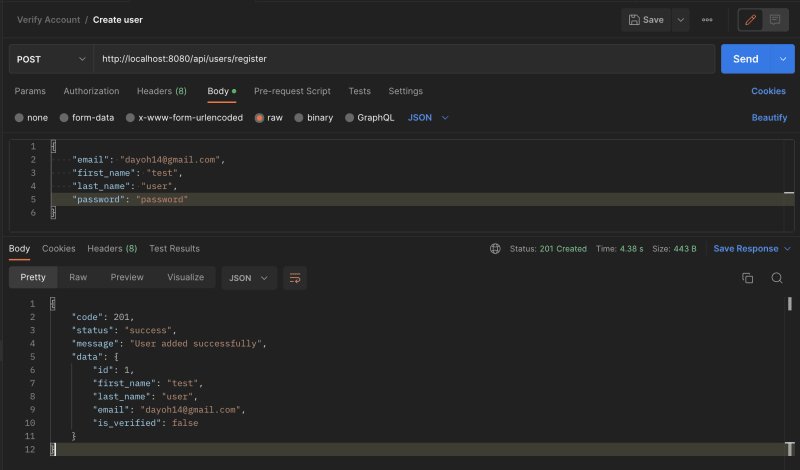800x470 pixels.
Task: Open the response JSON format dropdown
Action: click(x=249, y=278)
